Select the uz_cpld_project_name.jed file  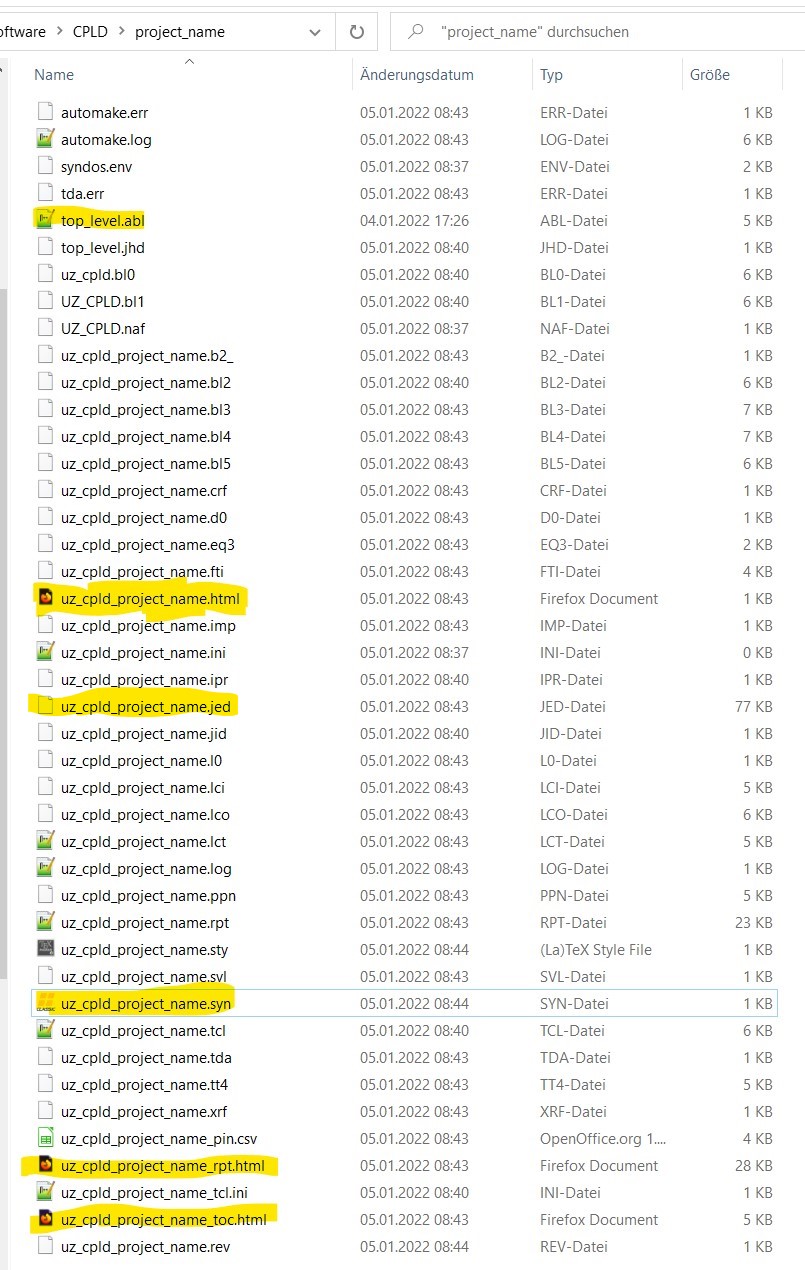[146, 707]
